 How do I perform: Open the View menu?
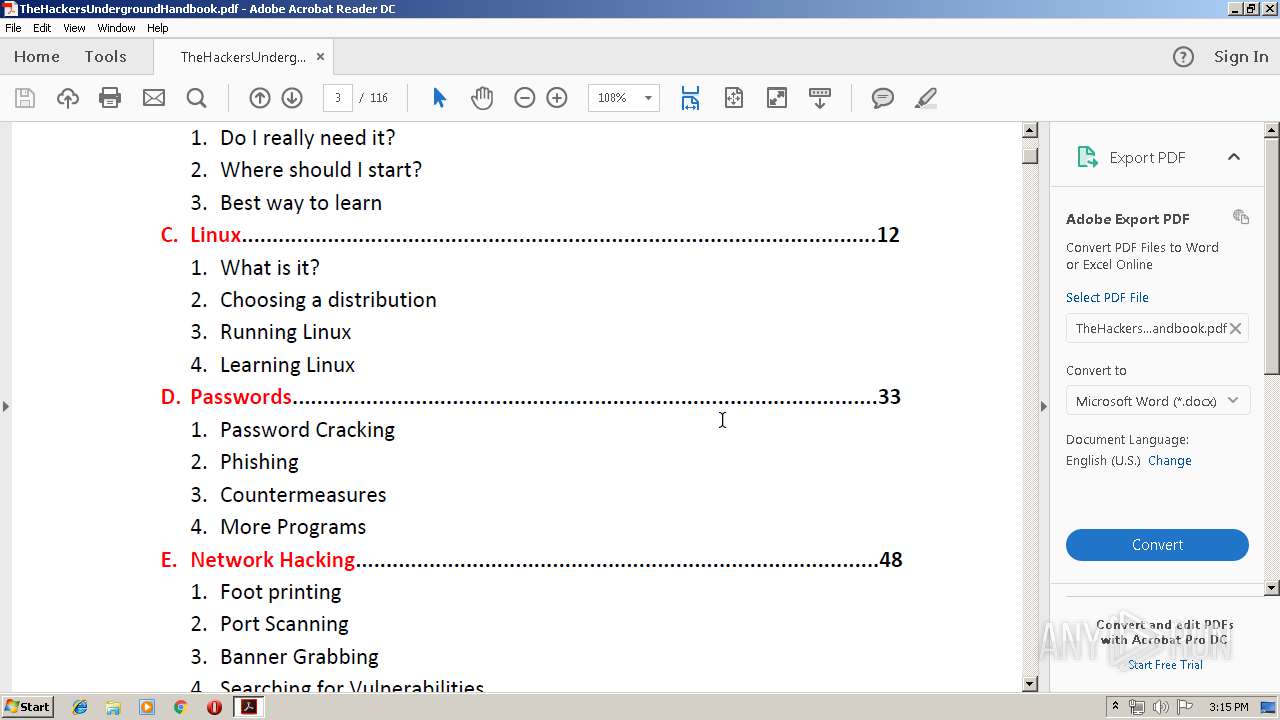[74, 28]
